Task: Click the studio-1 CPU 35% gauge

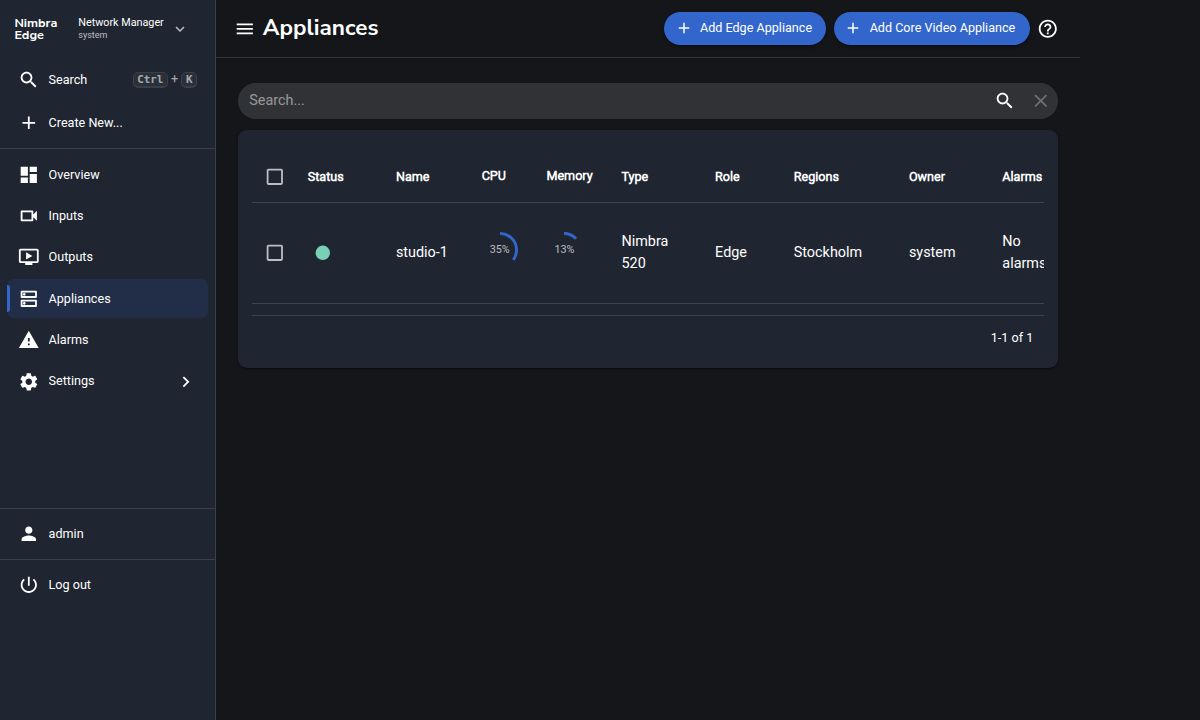Action: [500, 249]
